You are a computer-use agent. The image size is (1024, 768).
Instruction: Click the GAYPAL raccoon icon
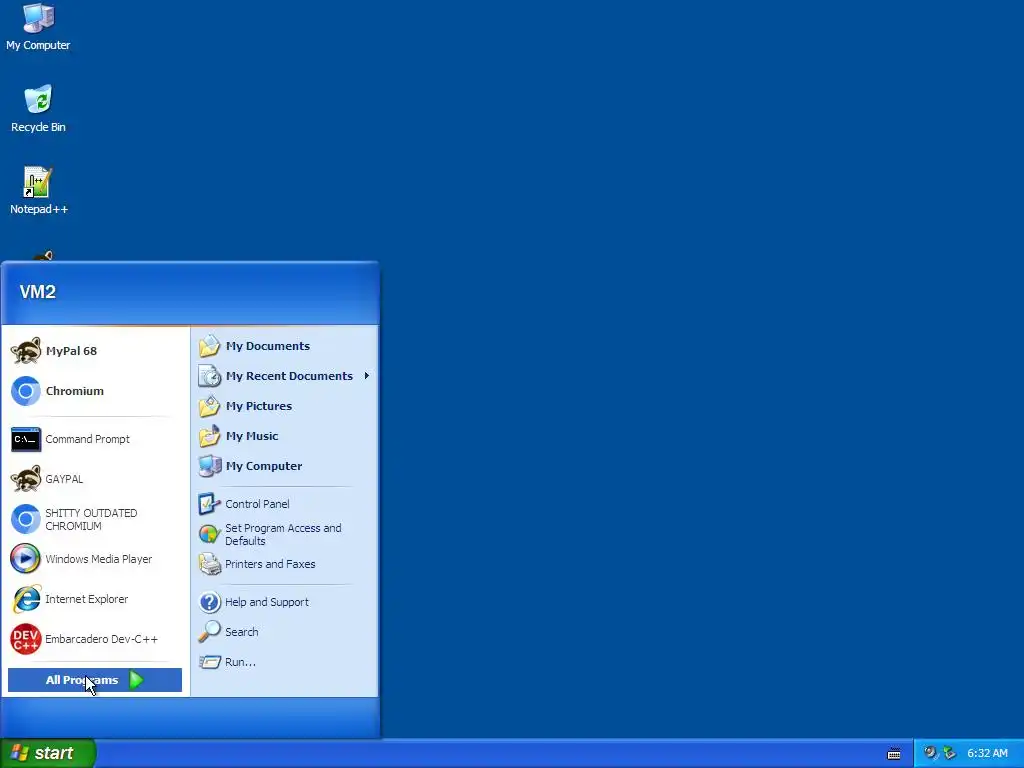pos(26,479)
